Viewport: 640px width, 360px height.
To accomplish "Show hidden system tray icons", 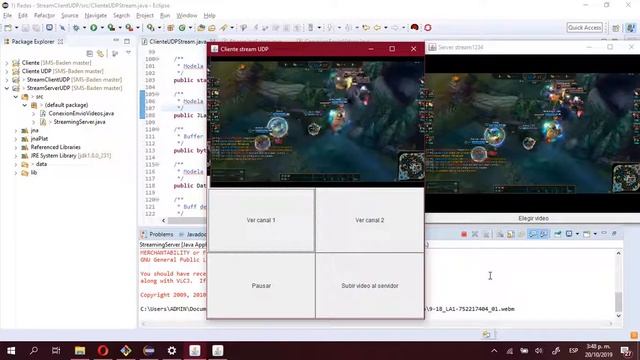I will coord(494,351).
